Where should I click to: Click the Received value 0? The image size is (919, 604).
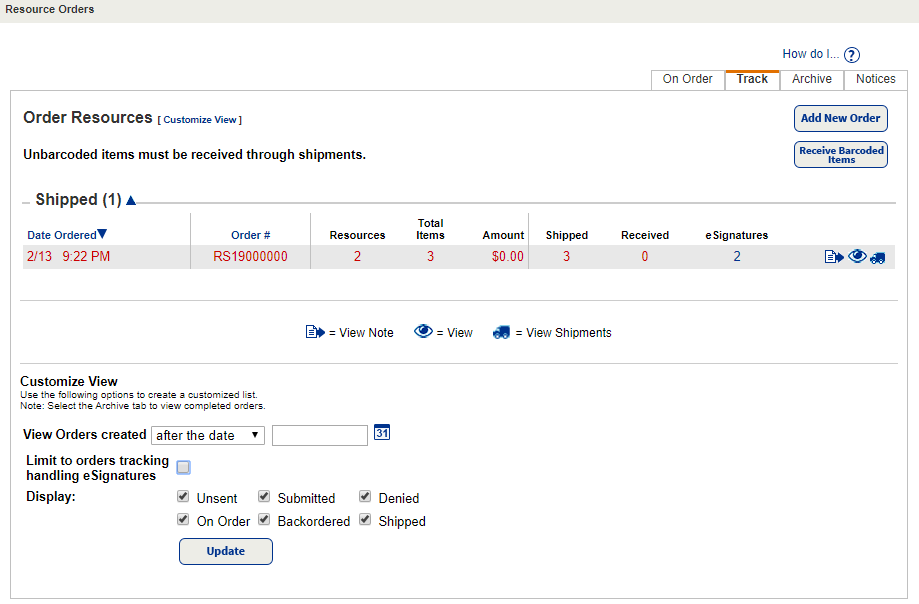(x=645, y=257)
